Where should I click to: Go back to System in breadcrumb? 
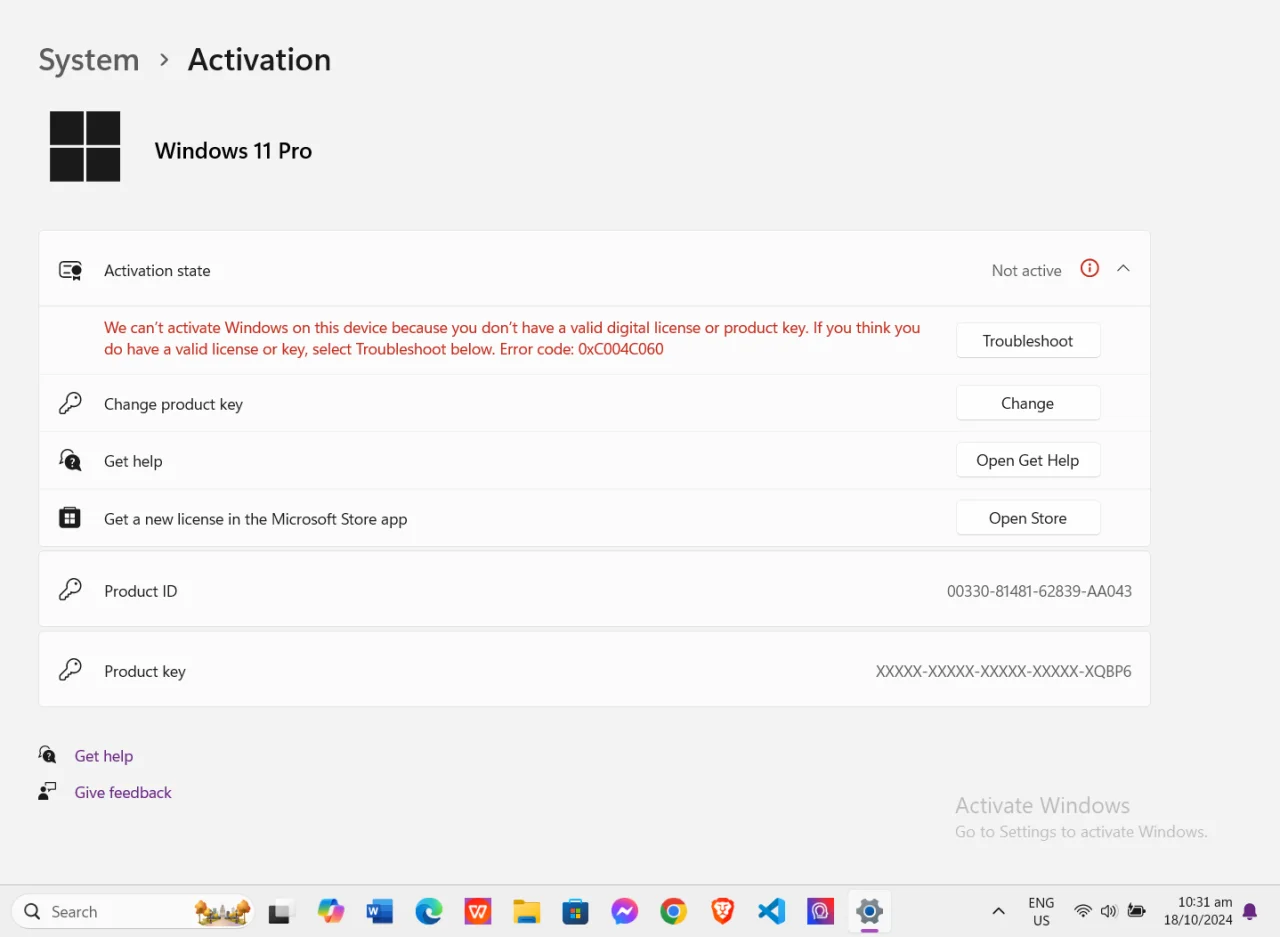[x=89, y=60]
